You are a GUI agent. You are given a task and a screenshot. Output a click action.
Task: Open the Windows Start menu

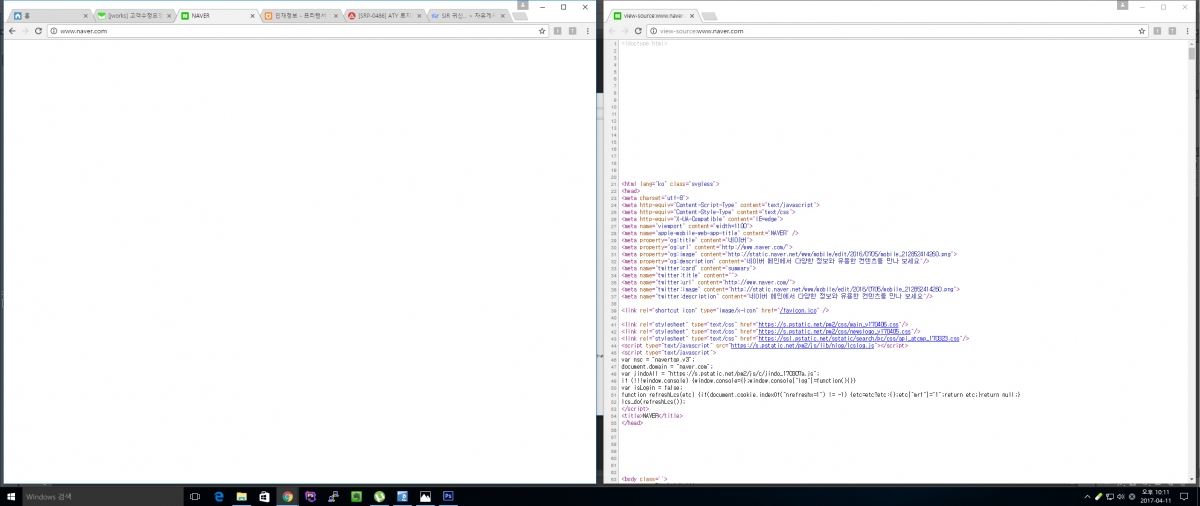[10, 496]
